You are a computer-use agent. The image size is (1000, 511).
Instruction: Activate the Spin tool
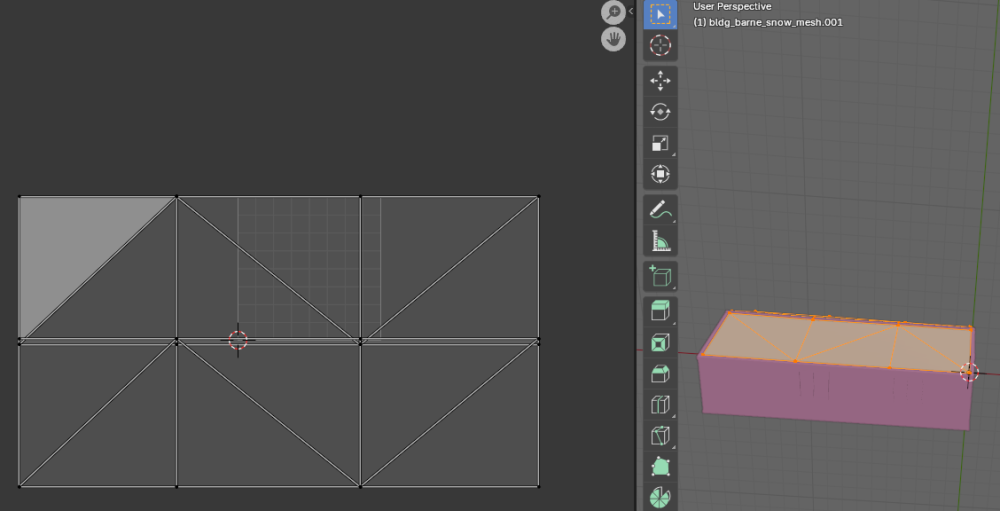click(660, 497)
